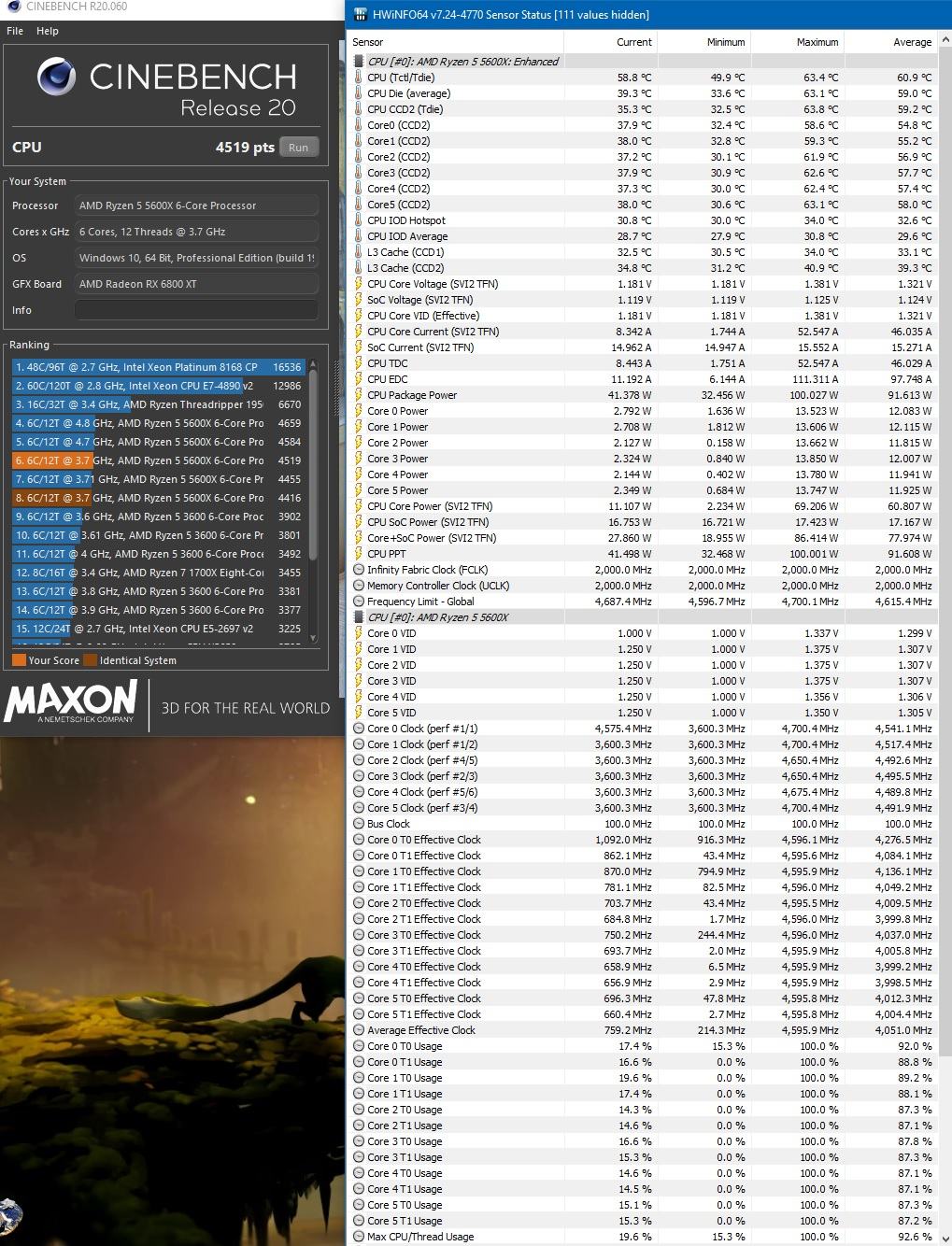Select the CPU CCD2 (Tdie) row

[643, 109]
